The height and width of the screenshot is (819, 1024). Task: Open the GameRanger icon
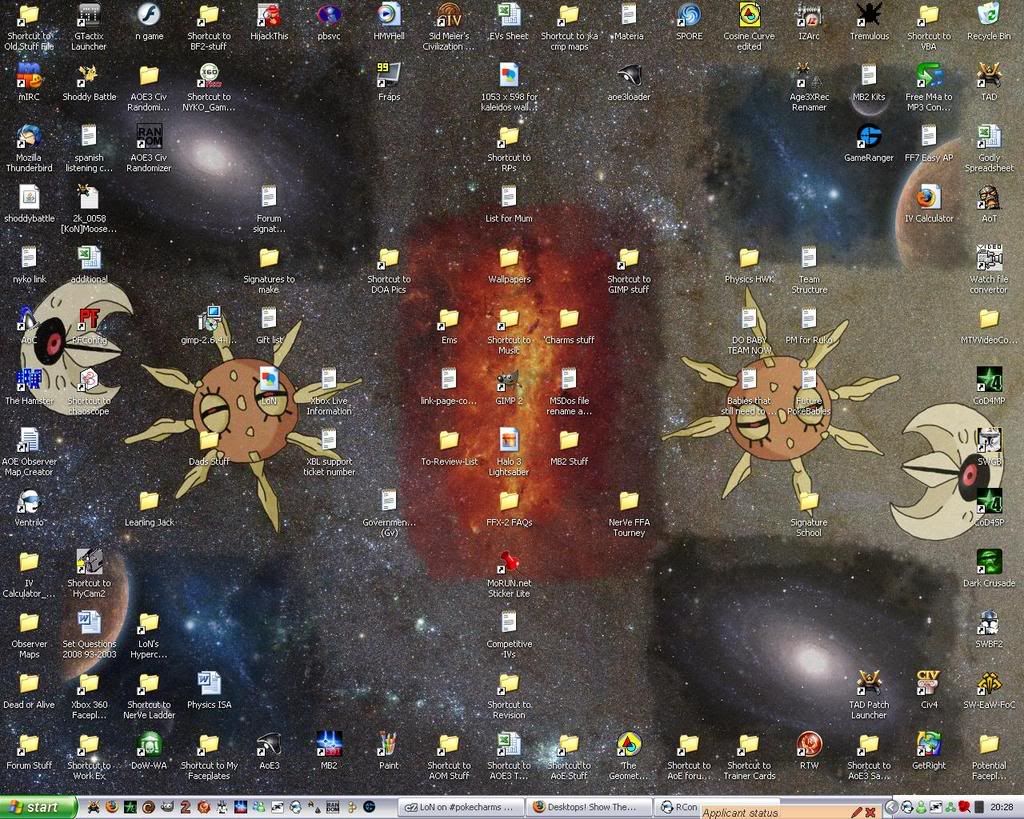tap(869, 136)
